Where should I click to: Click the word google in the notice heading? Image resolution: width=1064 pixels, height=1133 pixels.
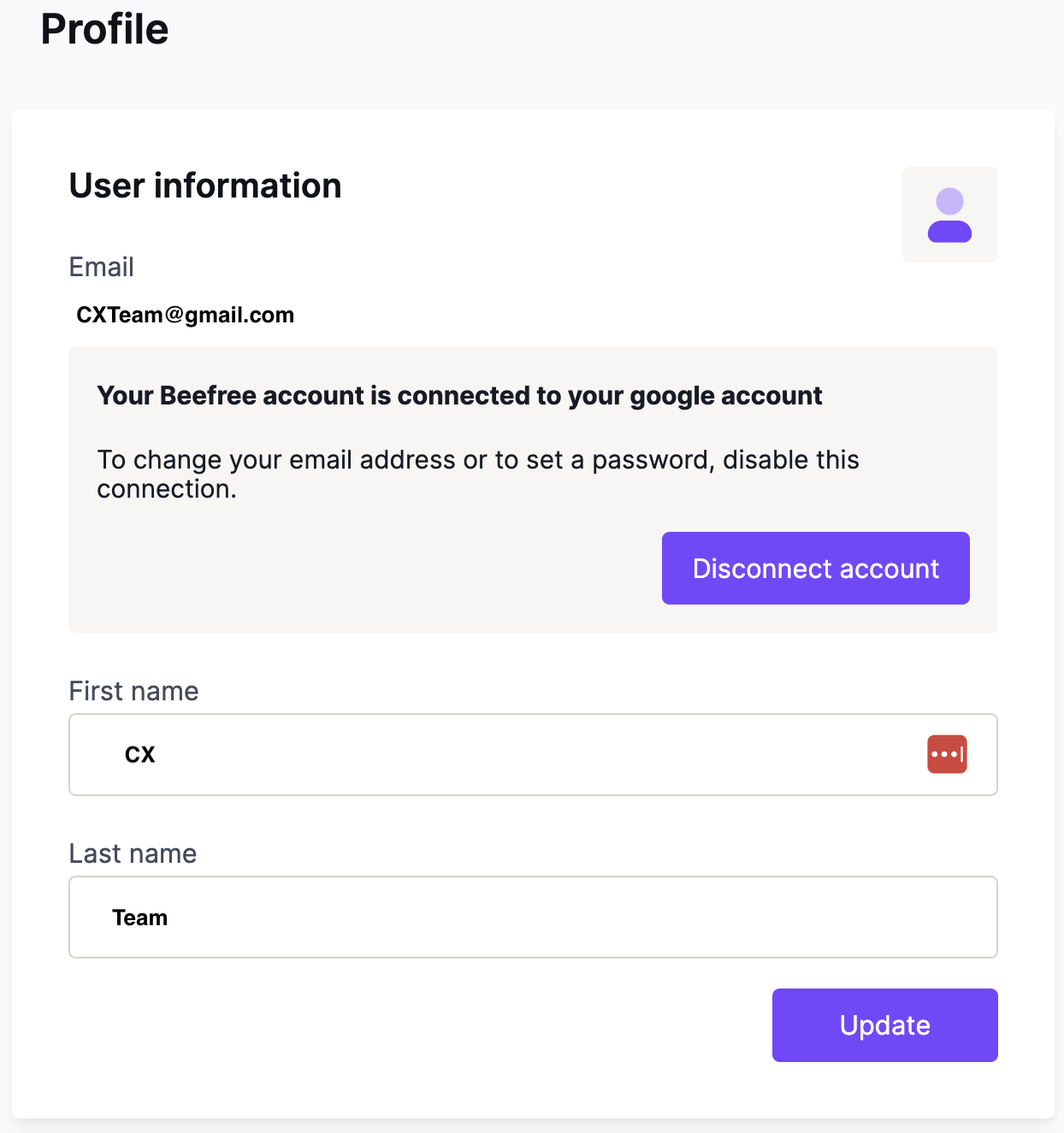pos(671,396)
